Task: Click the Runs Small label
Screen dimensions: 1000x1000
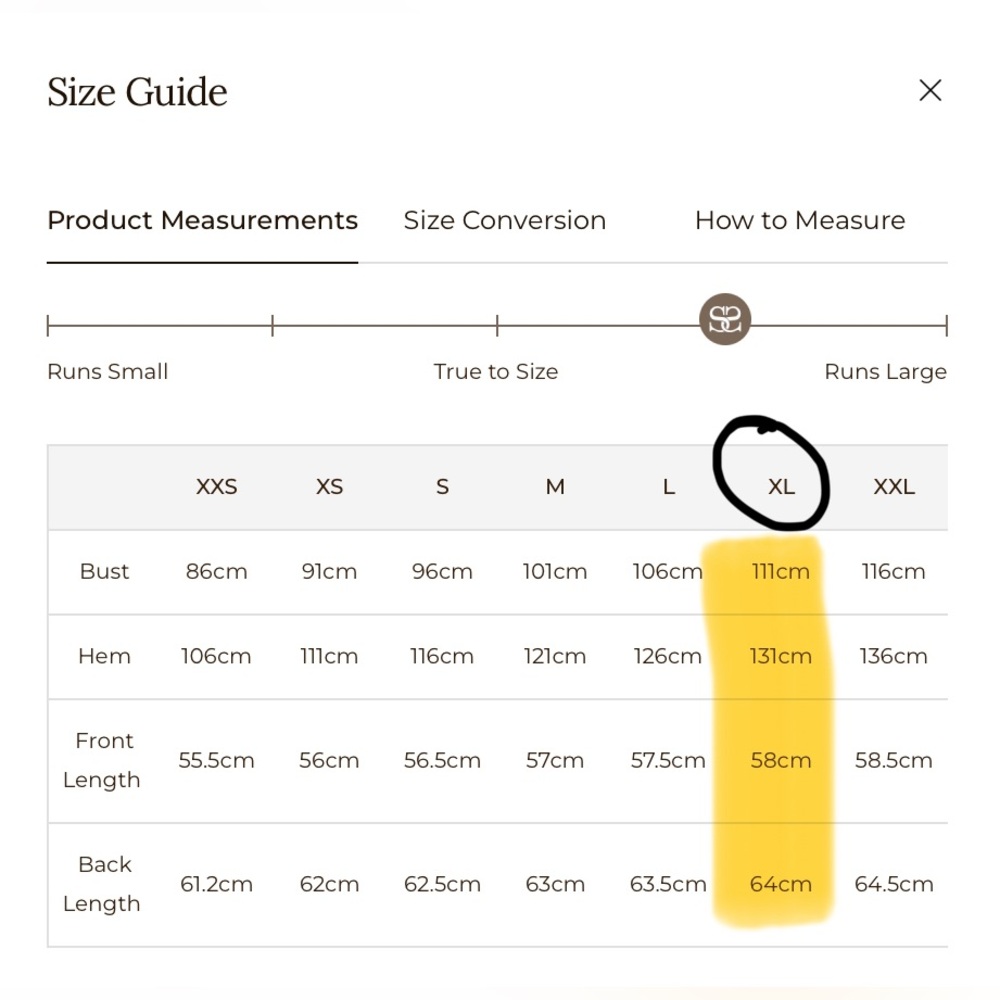Action: tap(107, 372)
